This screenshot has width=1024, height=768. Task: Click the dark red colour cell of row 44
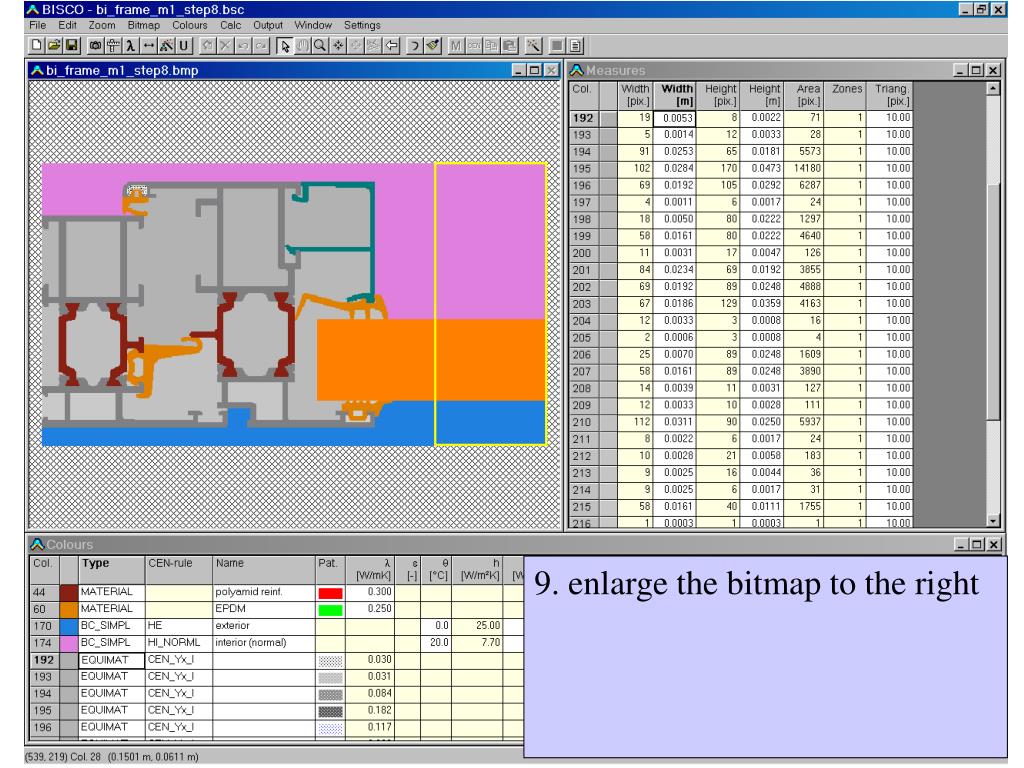tap(69, 593)
